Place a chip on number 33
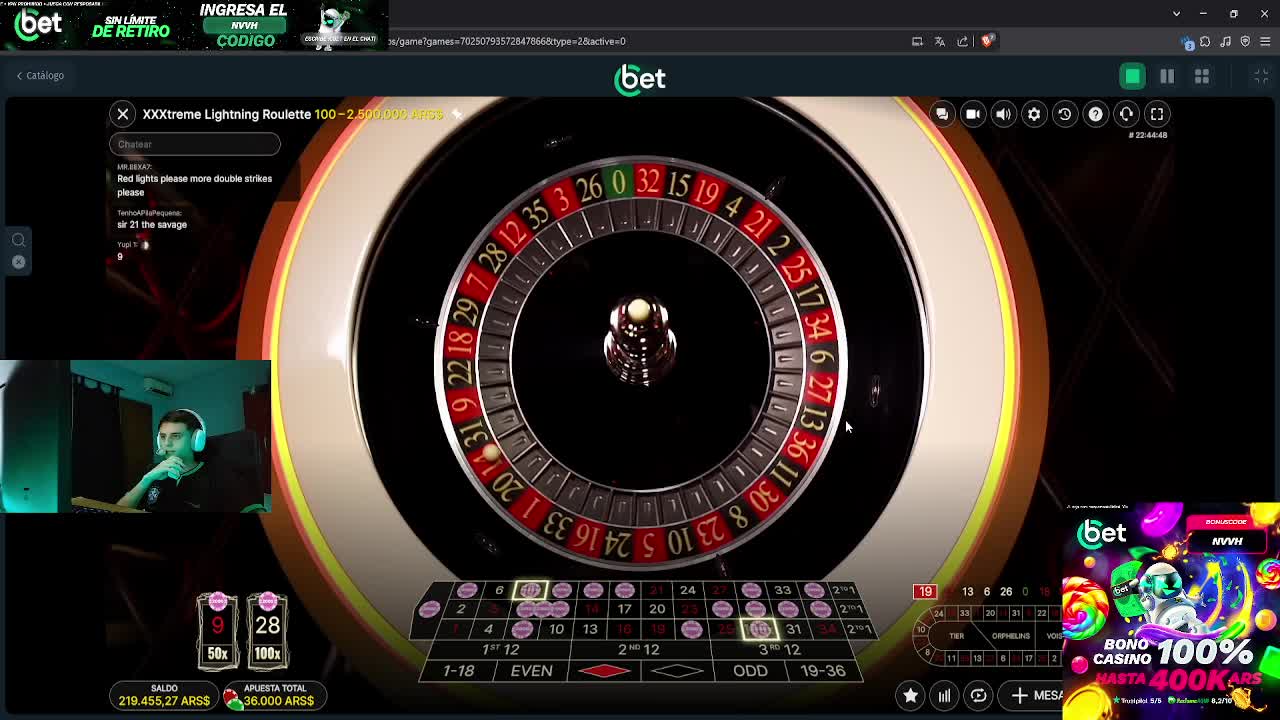 click(782, 591)
